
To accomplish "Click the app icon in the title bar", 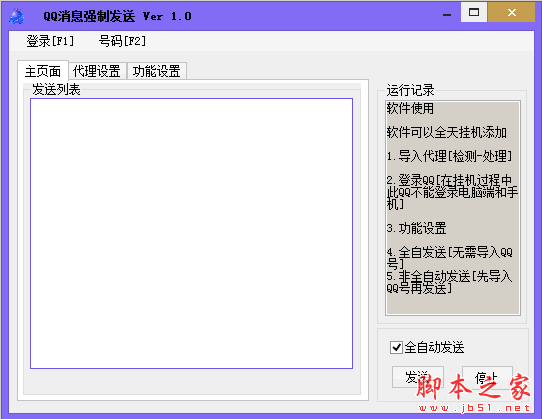I will coord(16,16).
